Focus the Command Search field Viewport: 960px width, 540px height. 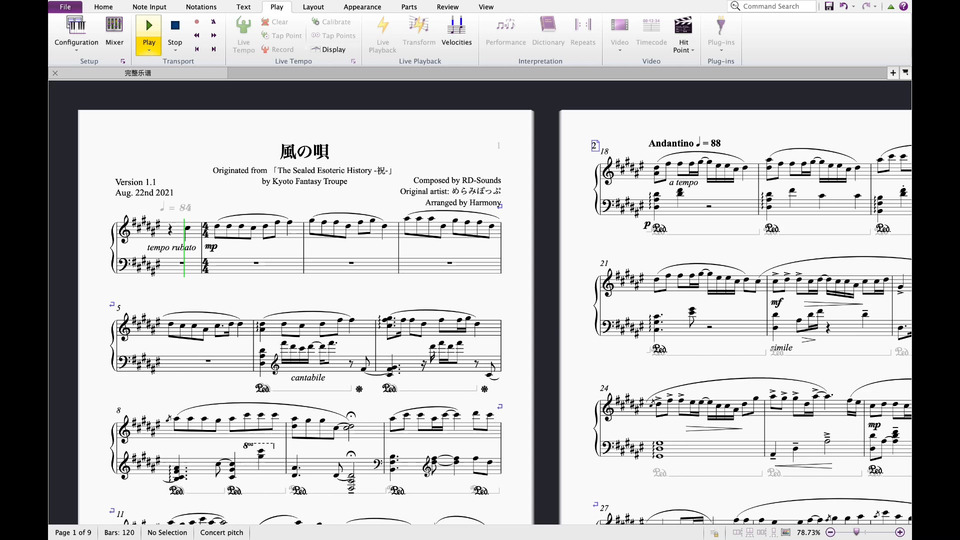point(772,6)
